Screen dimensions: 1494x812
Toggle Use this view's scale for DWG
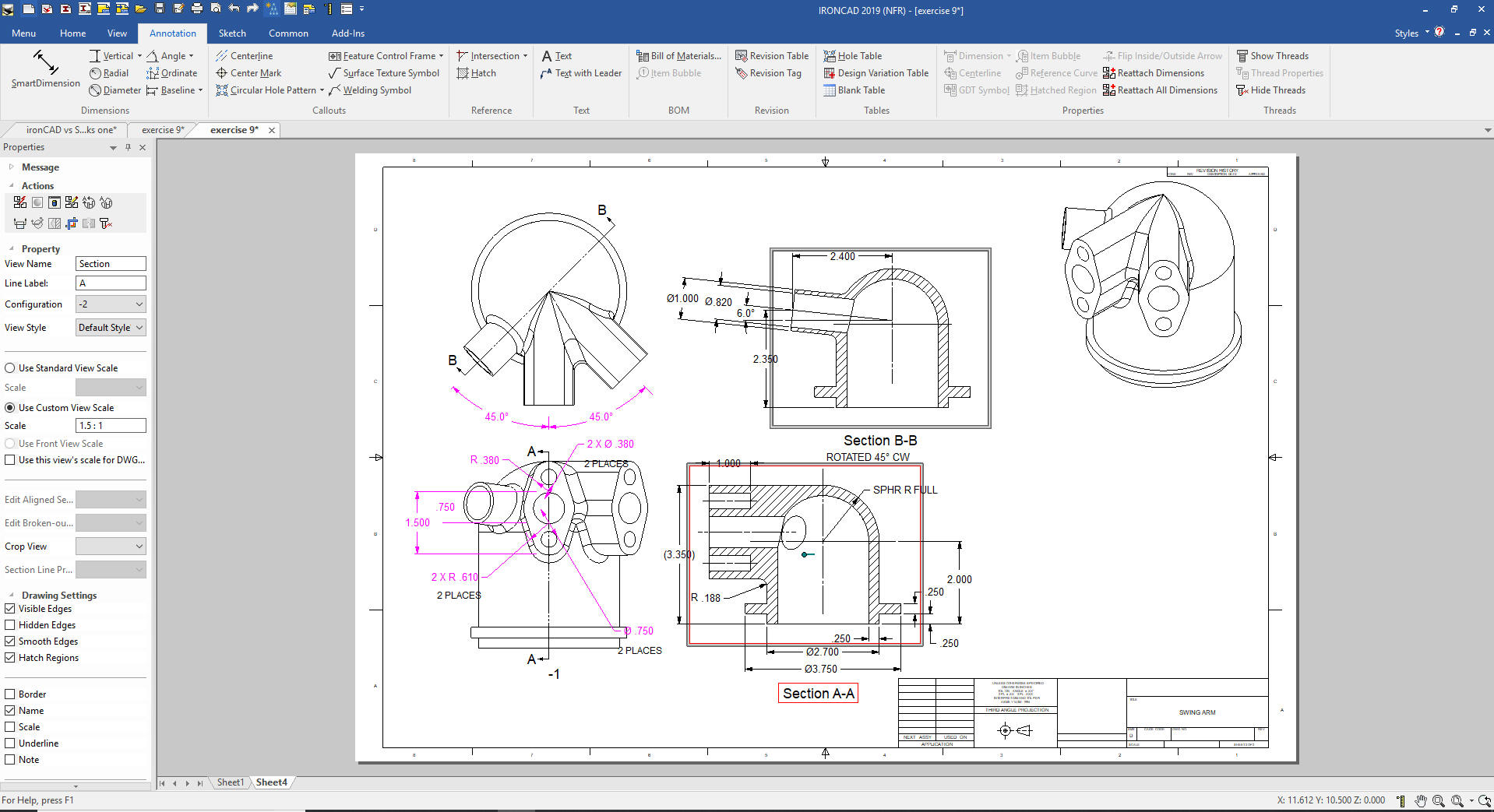75,460
